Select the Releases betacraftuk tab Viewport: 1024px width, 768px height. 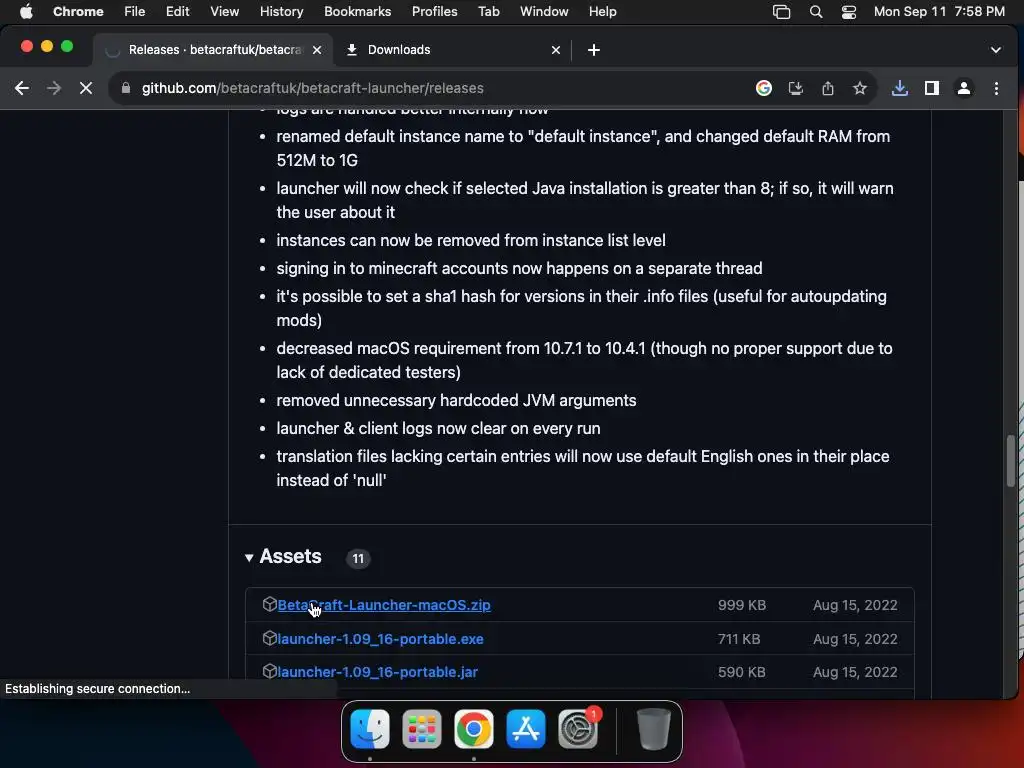coord(213,50)
